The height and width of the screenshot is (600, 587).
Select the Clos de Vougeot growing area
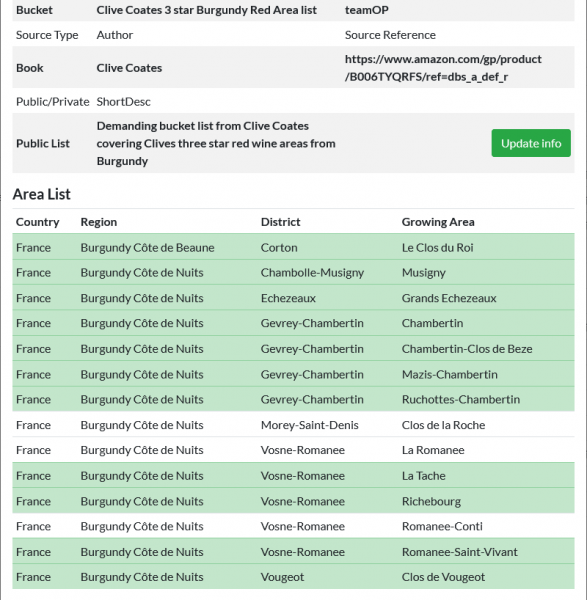point(443,577)
